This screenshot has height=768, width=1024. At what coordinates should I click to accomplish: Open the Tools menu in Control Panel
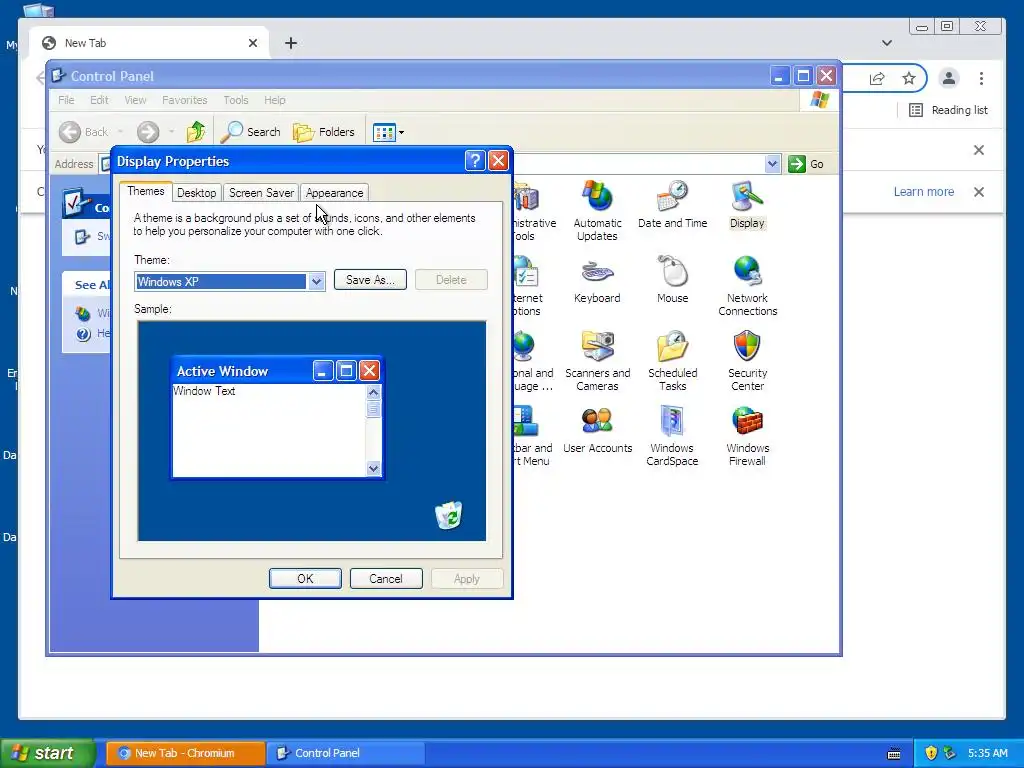click(x=236, y=100)
